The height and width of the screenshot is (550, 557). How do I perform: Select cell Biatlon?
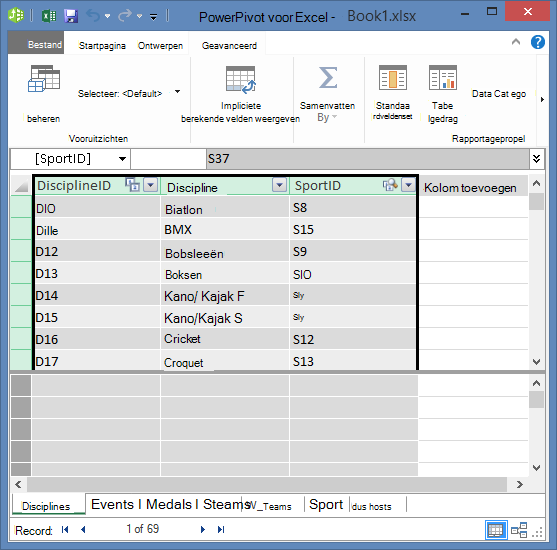click(x=225, y=207)
